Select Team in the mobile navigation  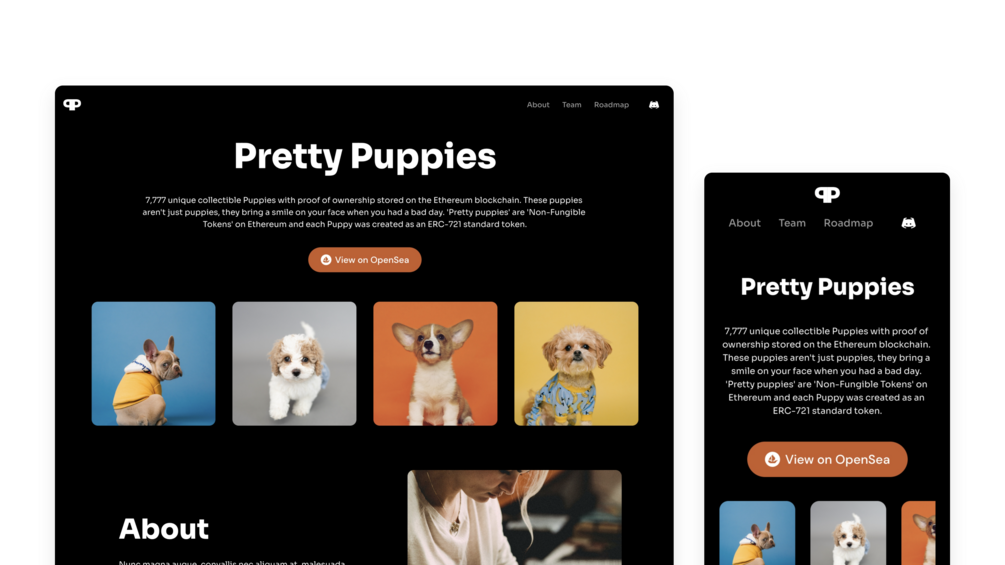click(x=792, y=223)
